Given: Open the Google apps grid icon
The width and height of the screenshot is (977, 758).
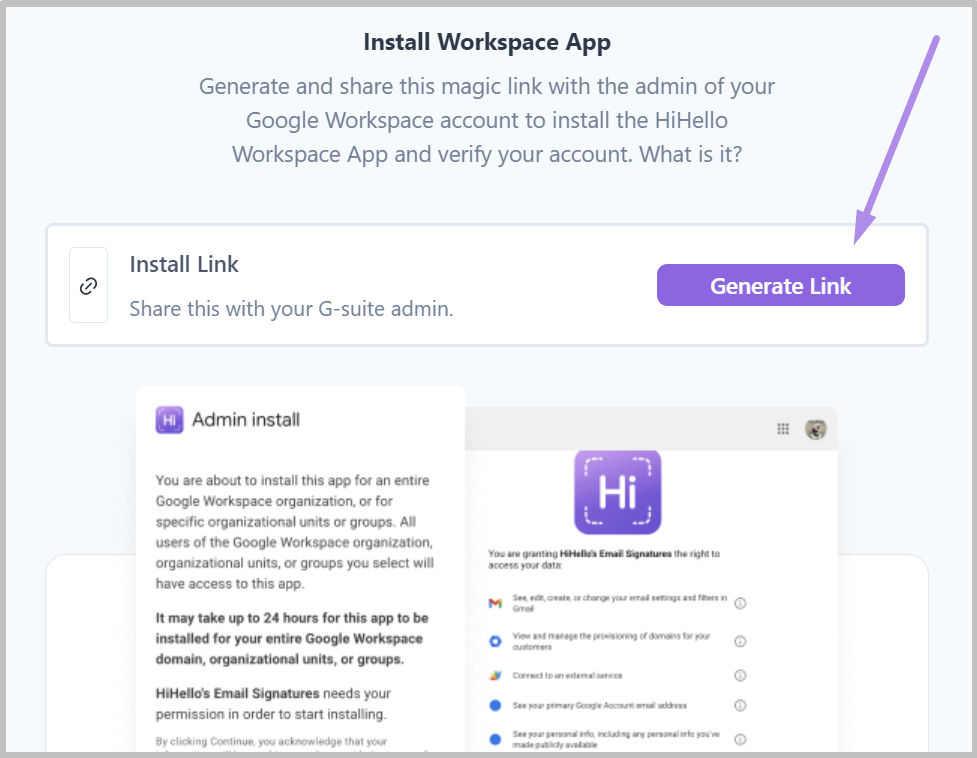Looking at the screenshot, I should (x=783, y=429).
